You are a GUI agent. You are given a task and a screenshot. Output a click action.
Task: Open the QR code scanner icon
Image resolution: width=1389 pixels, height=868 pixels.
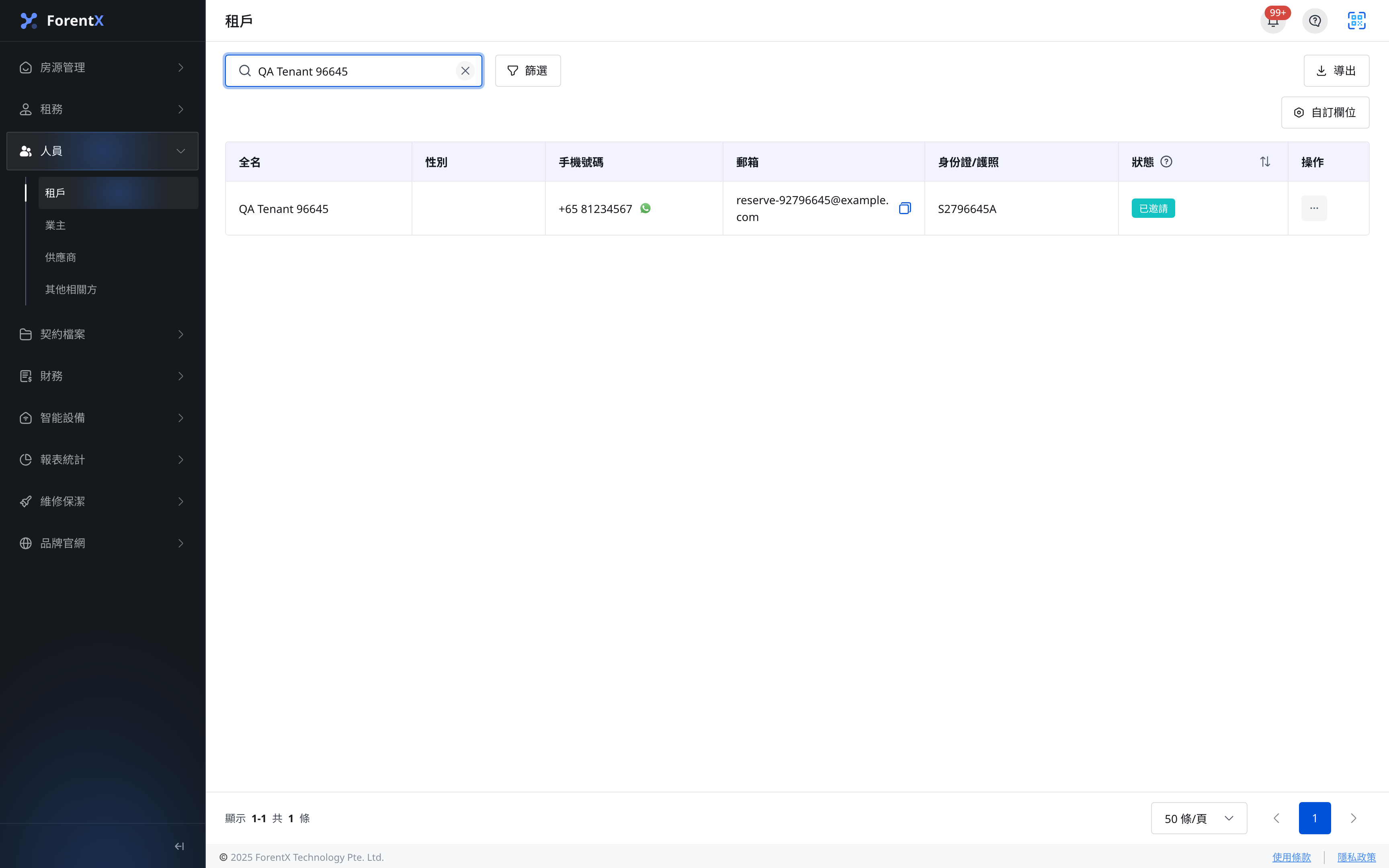(x=1356, y=20)
